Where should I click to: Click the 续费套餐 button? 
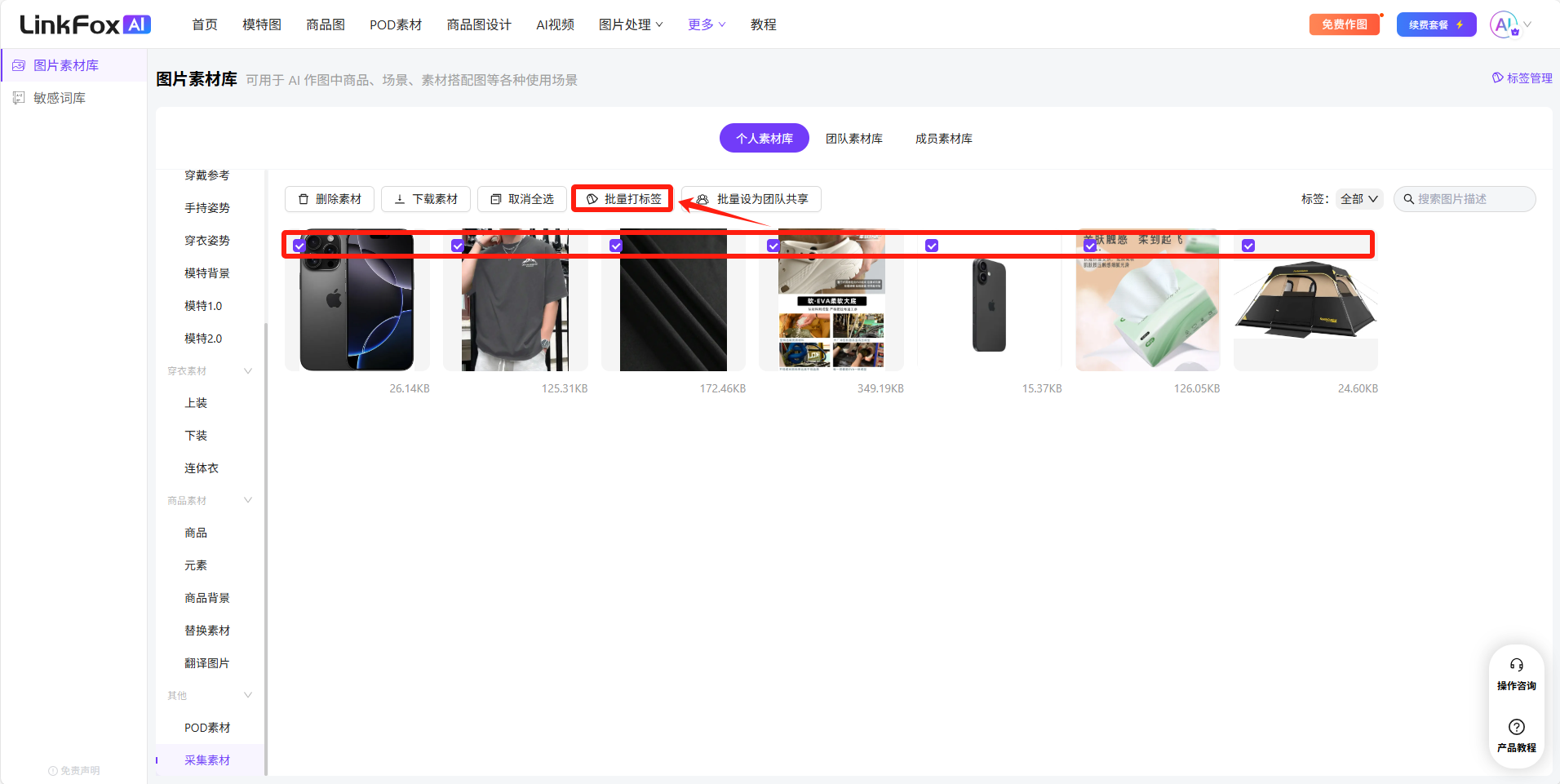1436,24
